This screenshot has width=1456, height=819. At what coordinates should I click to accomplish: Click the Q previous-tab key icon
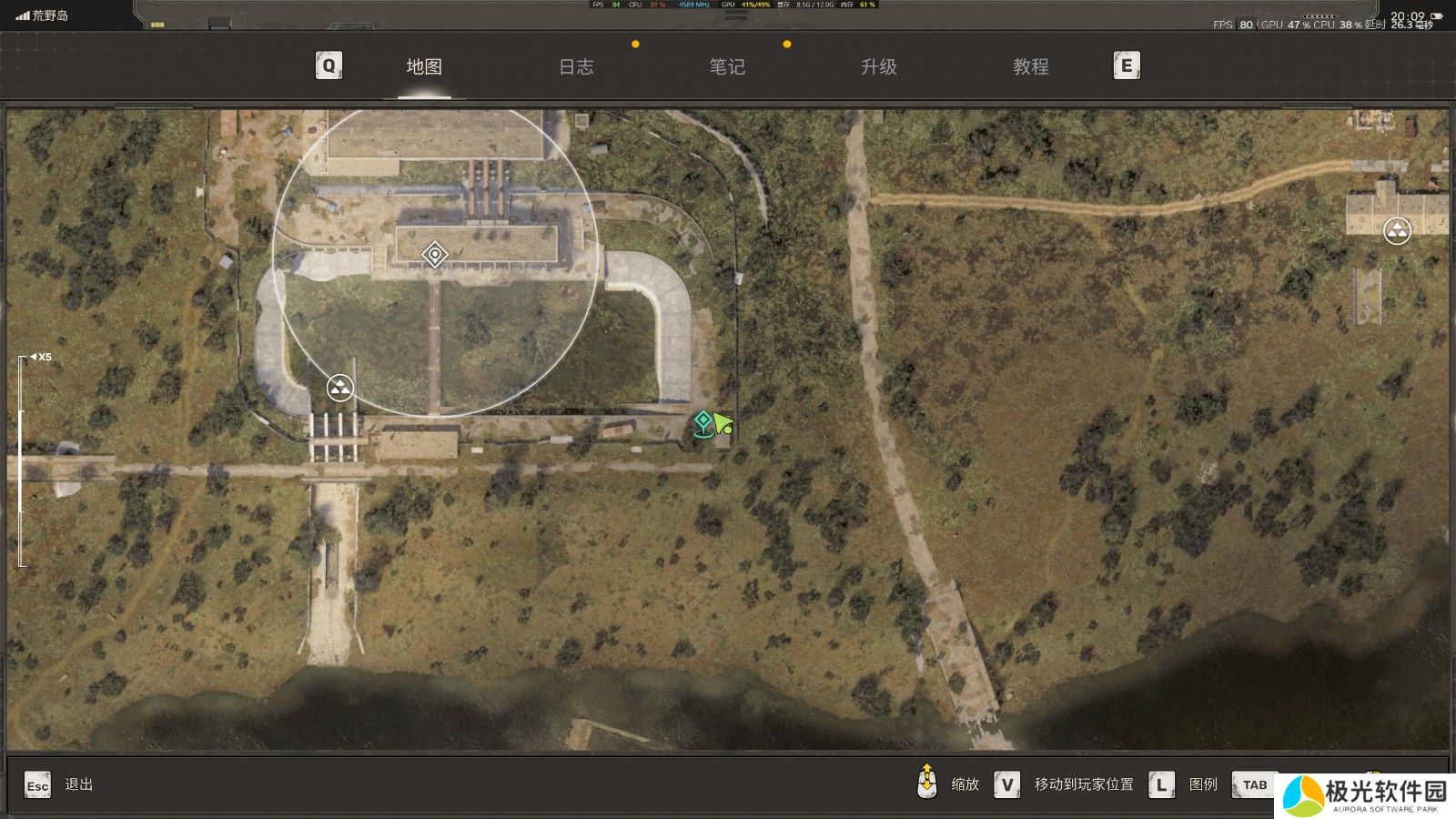click(329, 66)
